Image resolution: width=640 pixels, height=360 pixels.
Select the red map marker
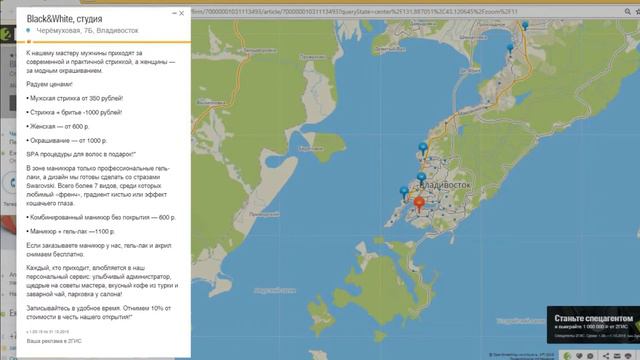tap(419, 204)
